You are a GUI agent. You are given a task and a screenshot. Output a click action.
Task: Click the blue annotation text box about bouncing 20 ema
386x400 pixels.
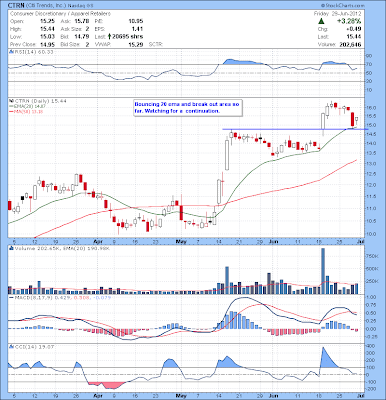pyautogui.click(x=187, y=108)
